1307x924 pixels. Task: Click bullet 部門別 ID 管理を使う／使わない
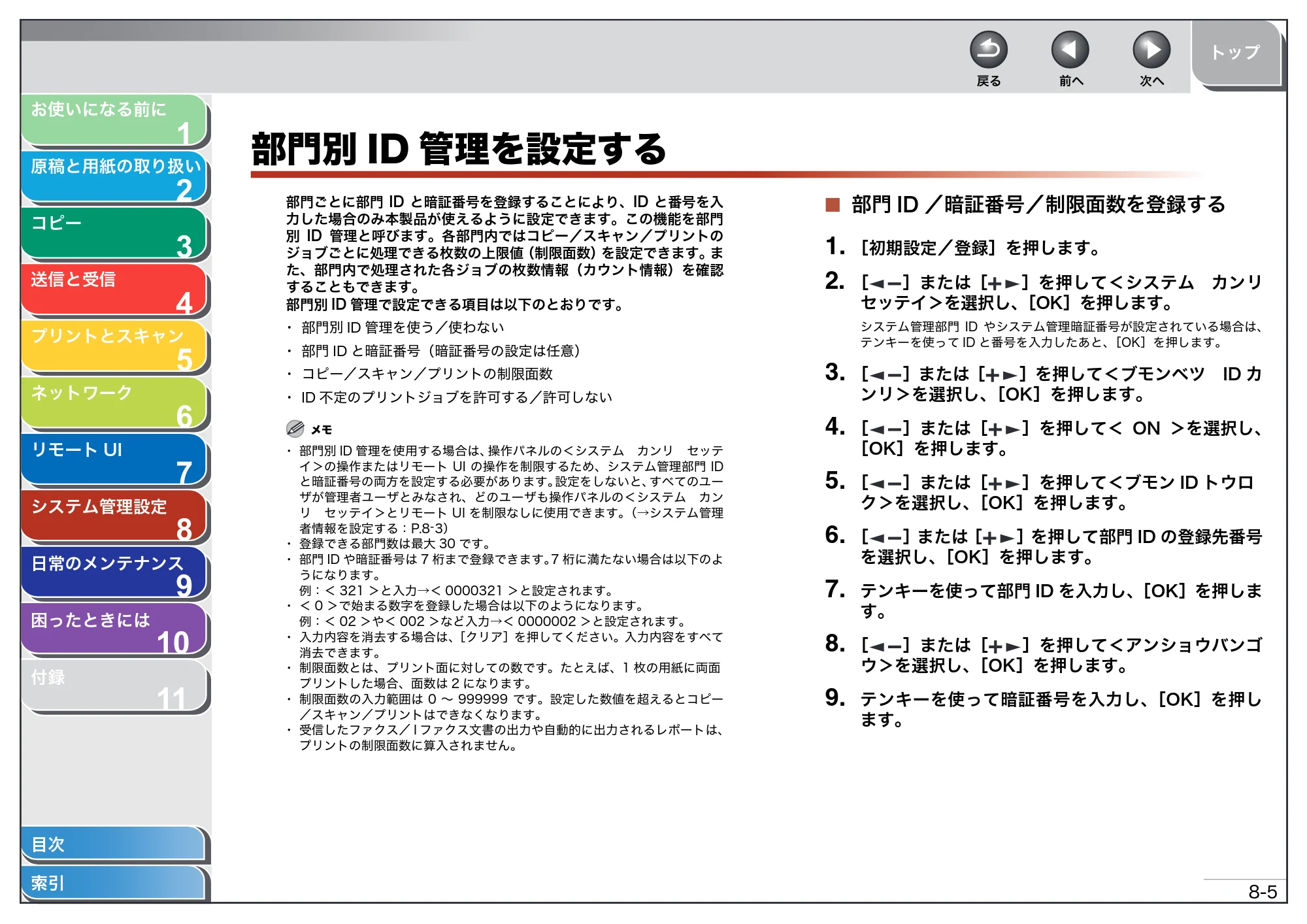click(403, 327)
